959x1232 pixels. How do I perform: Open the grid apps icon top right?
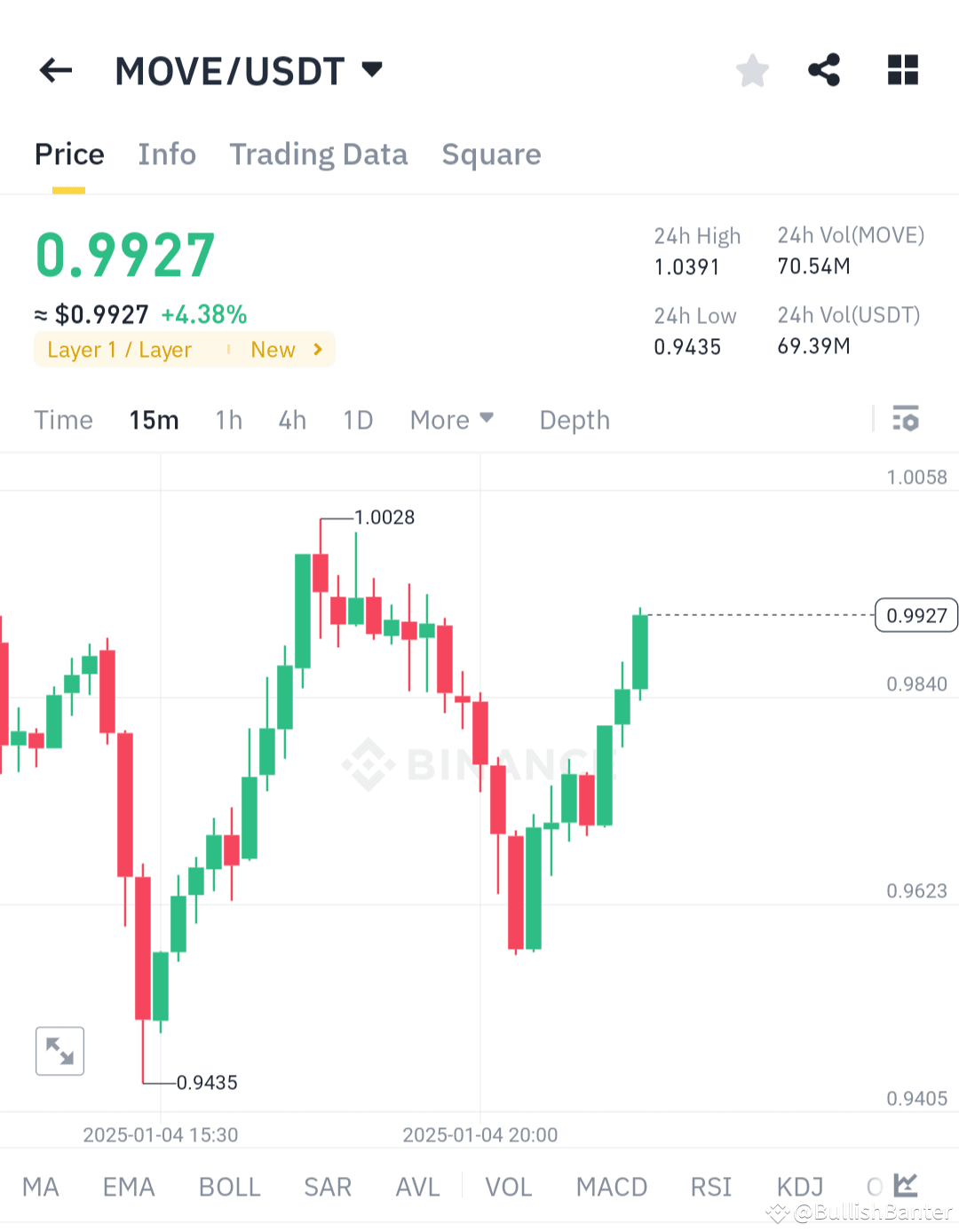coord(902,70)
